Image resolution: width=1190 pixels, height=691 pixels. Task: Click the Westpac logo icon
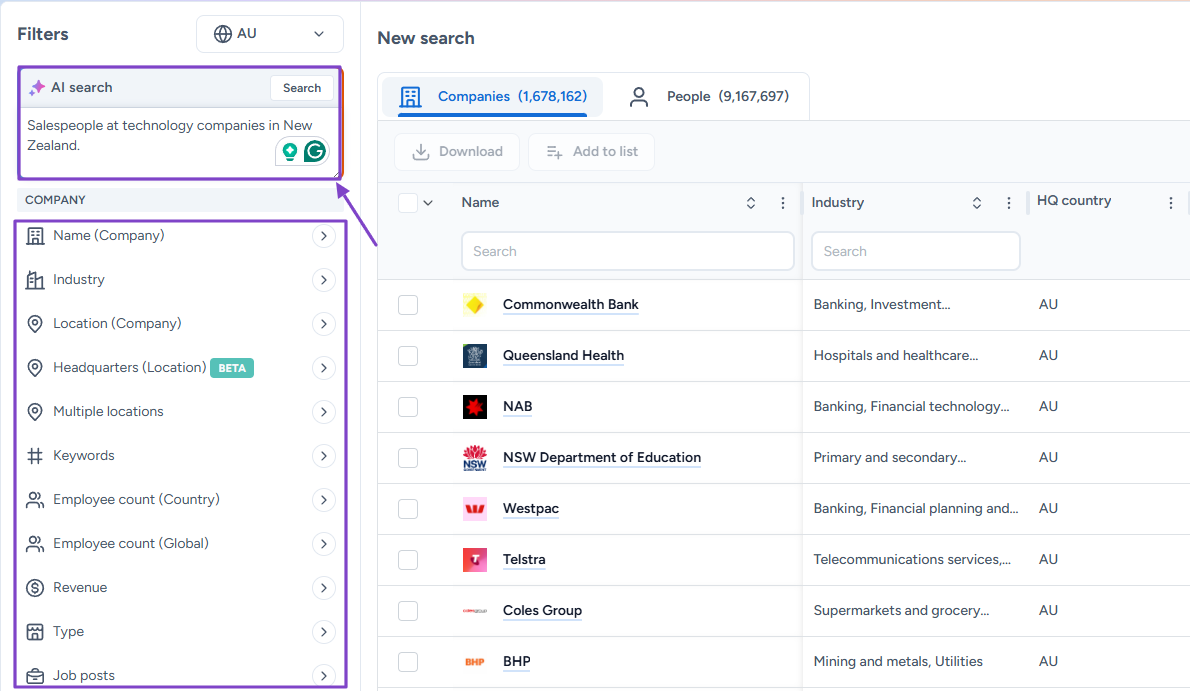(x=474, y=508)
